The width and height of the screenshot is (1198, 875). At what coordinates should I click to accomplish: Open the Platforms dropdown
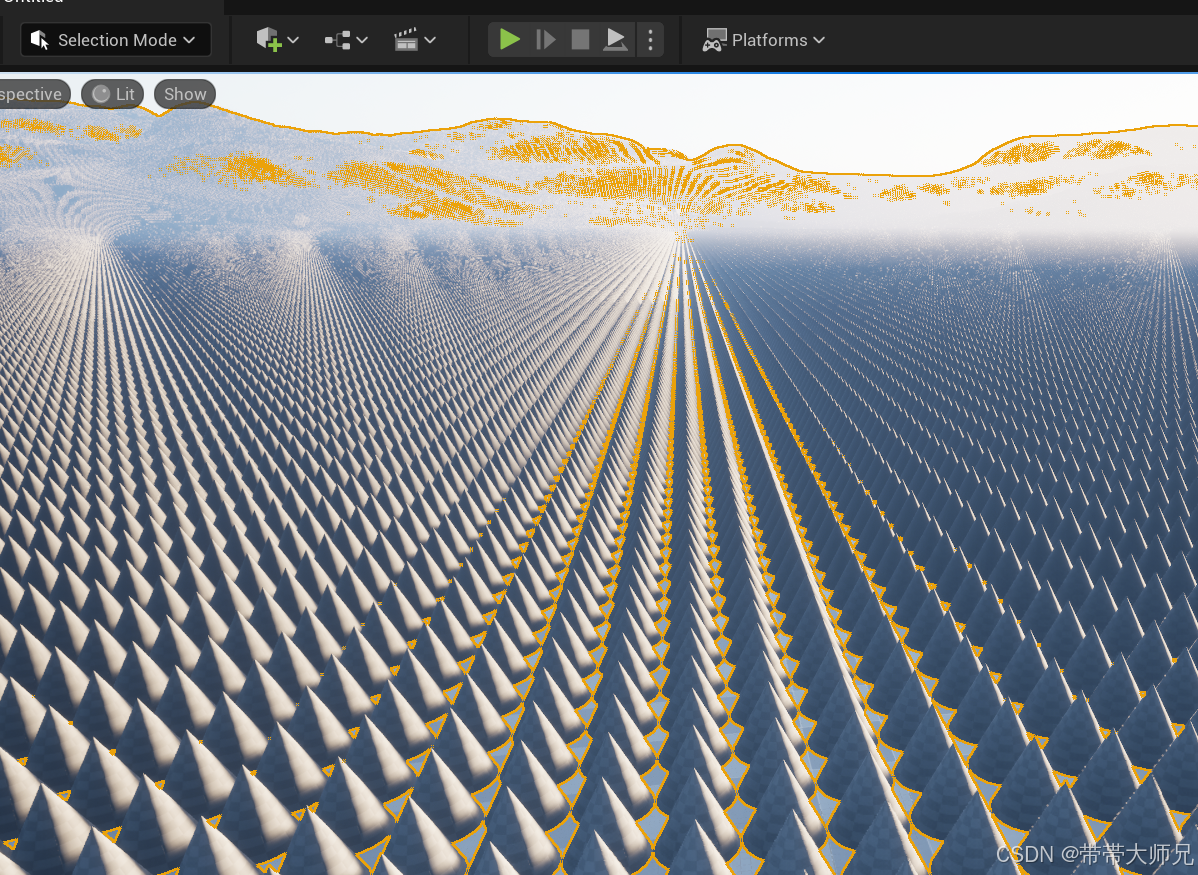coord(763,40)
